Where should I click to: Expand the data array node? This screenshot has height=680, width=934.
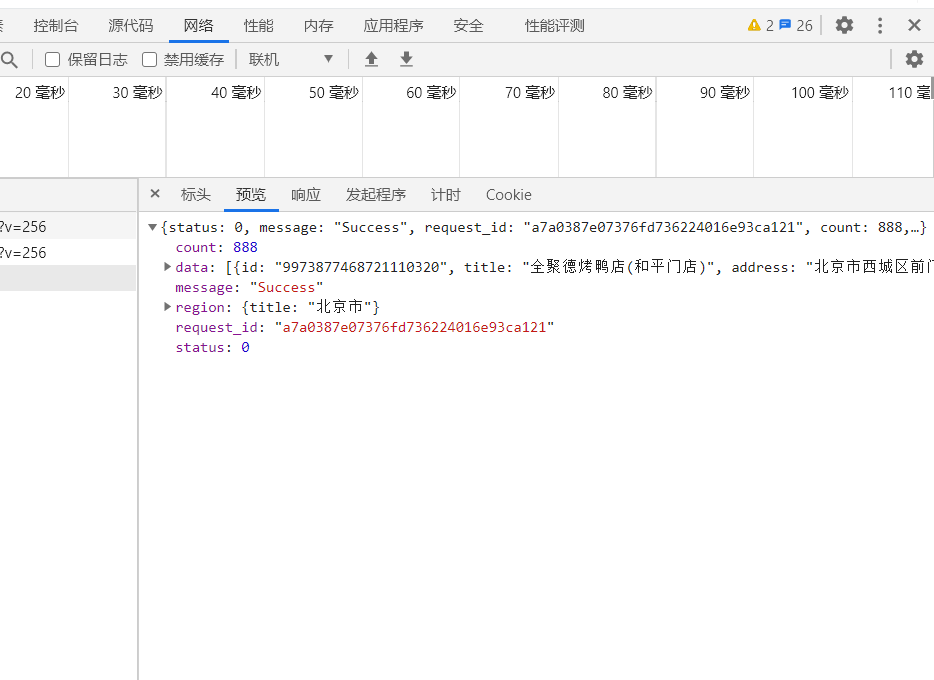(167, 267)
